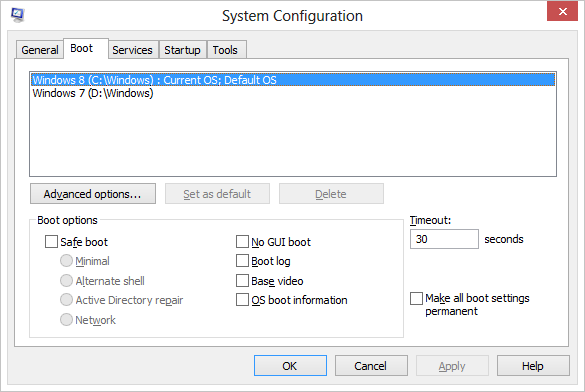Switch to the General tab
The image size is (585, 392).
pyautogui.click(x=40, y=50)
